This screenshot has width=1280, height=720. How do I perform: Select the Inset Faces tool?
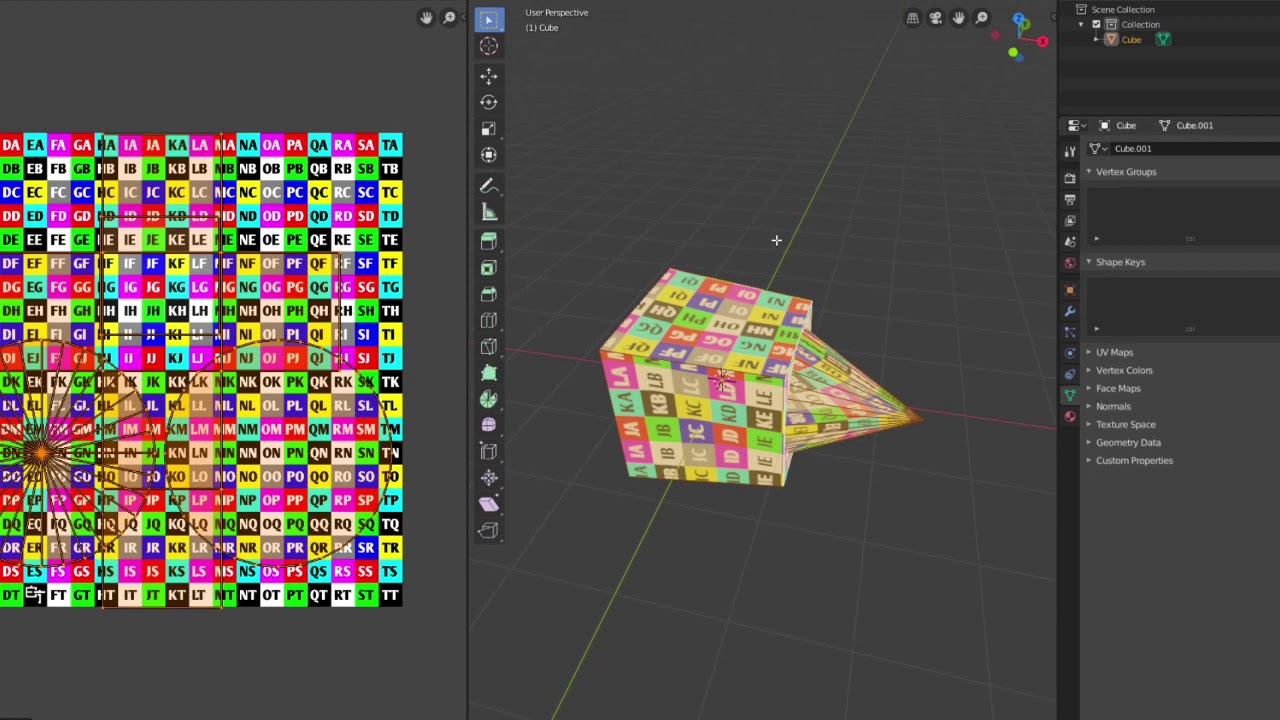(x=488, y=268)
